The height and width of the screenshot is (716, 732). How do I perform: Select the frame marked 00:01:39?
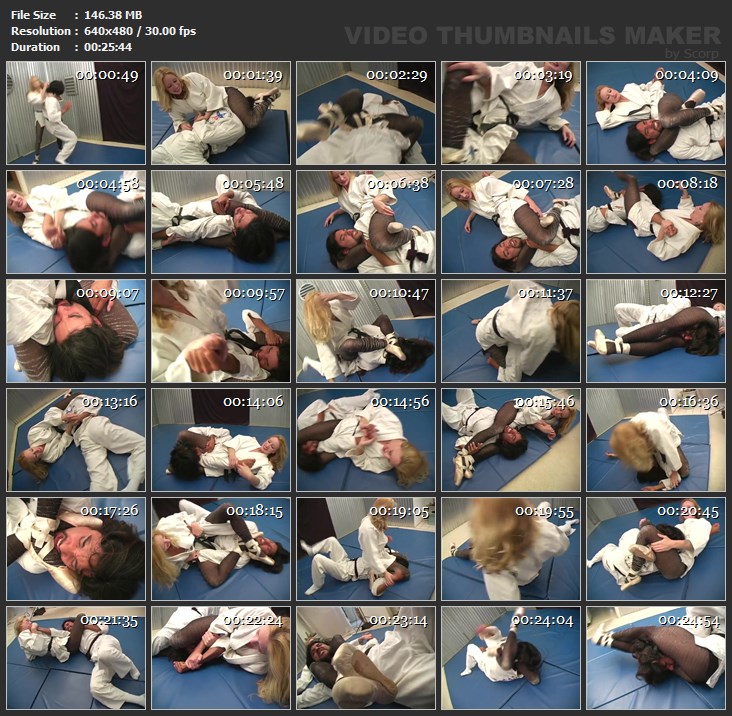pyautogui.click(x=221, y=113)
